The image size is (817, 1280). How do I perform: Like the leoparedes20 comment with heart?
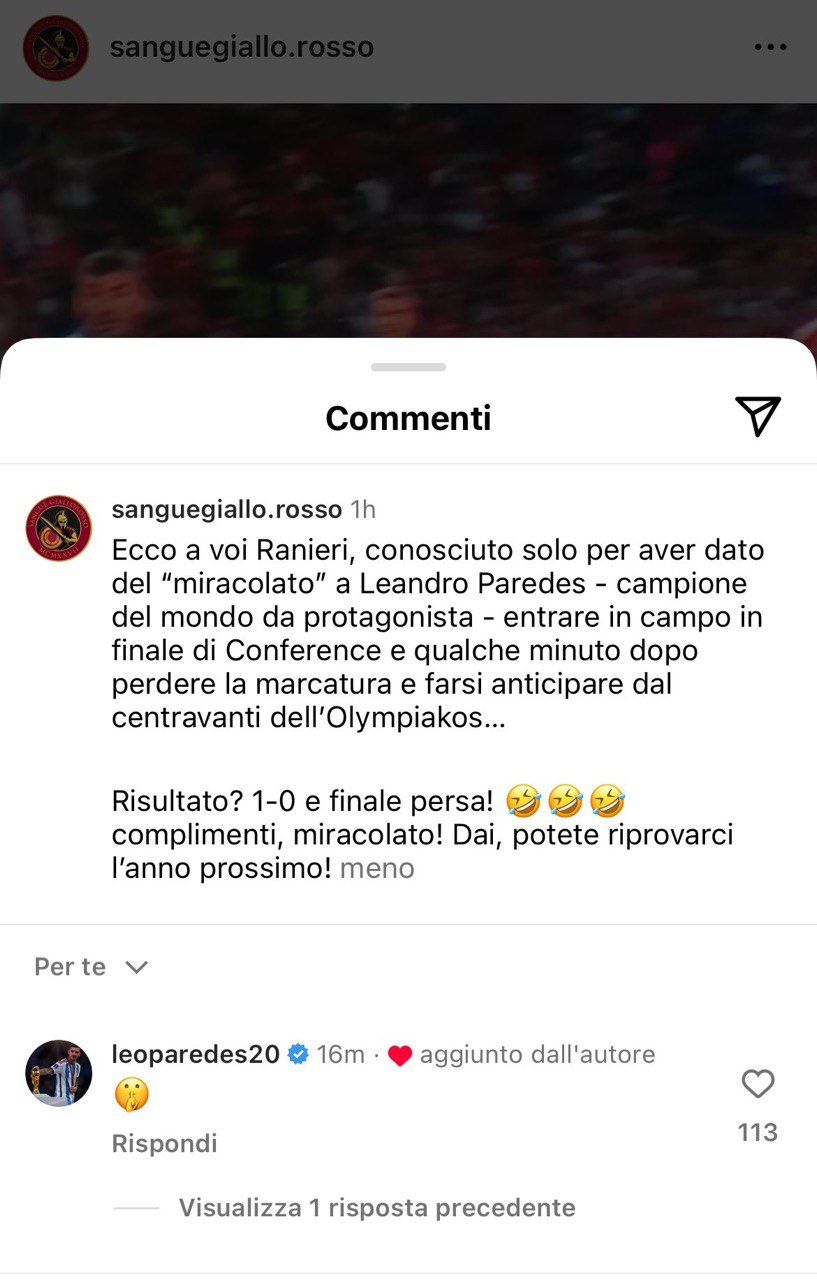pyautogui.click(x=758, y=1084)
